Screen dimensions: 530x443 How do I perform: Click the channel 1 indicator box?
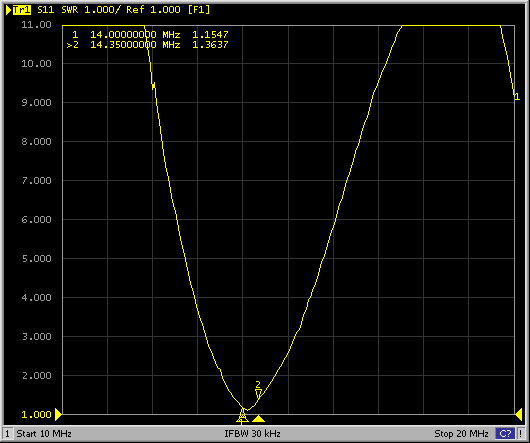pos(7,434)
